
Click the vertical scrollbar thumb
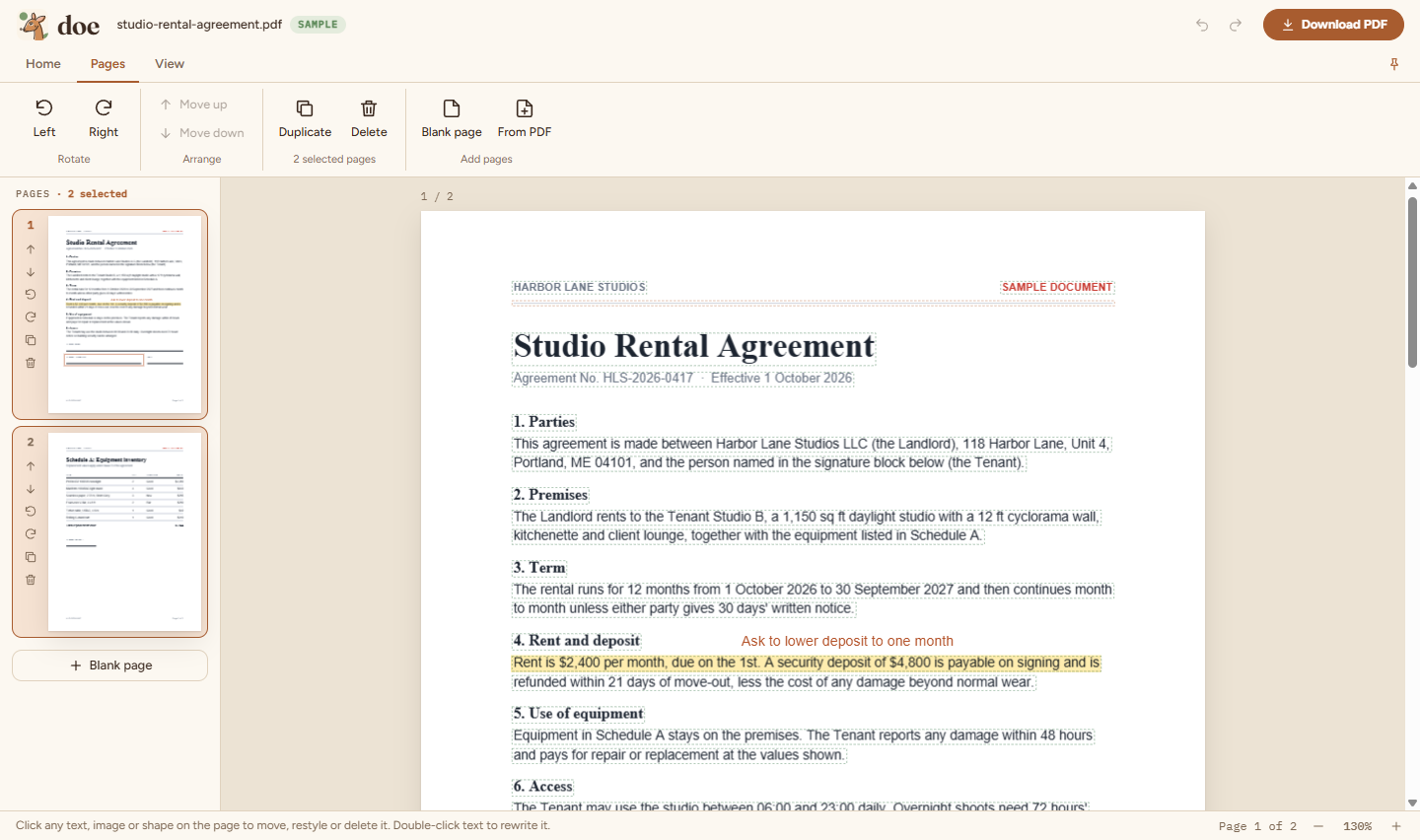[x=1412, y=282]
